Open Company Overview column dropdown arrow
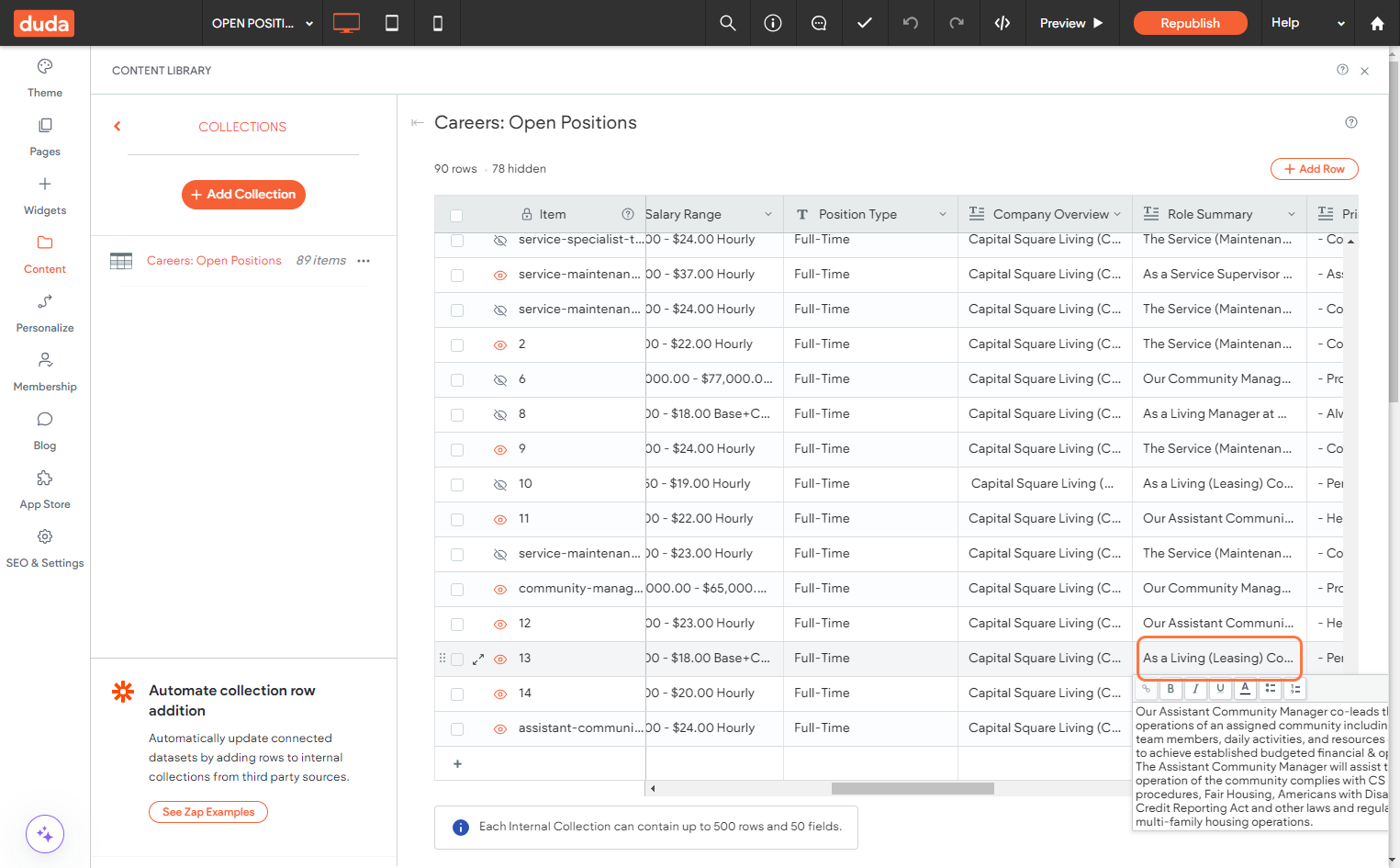1400x868 pixels. coord(1117,214)
